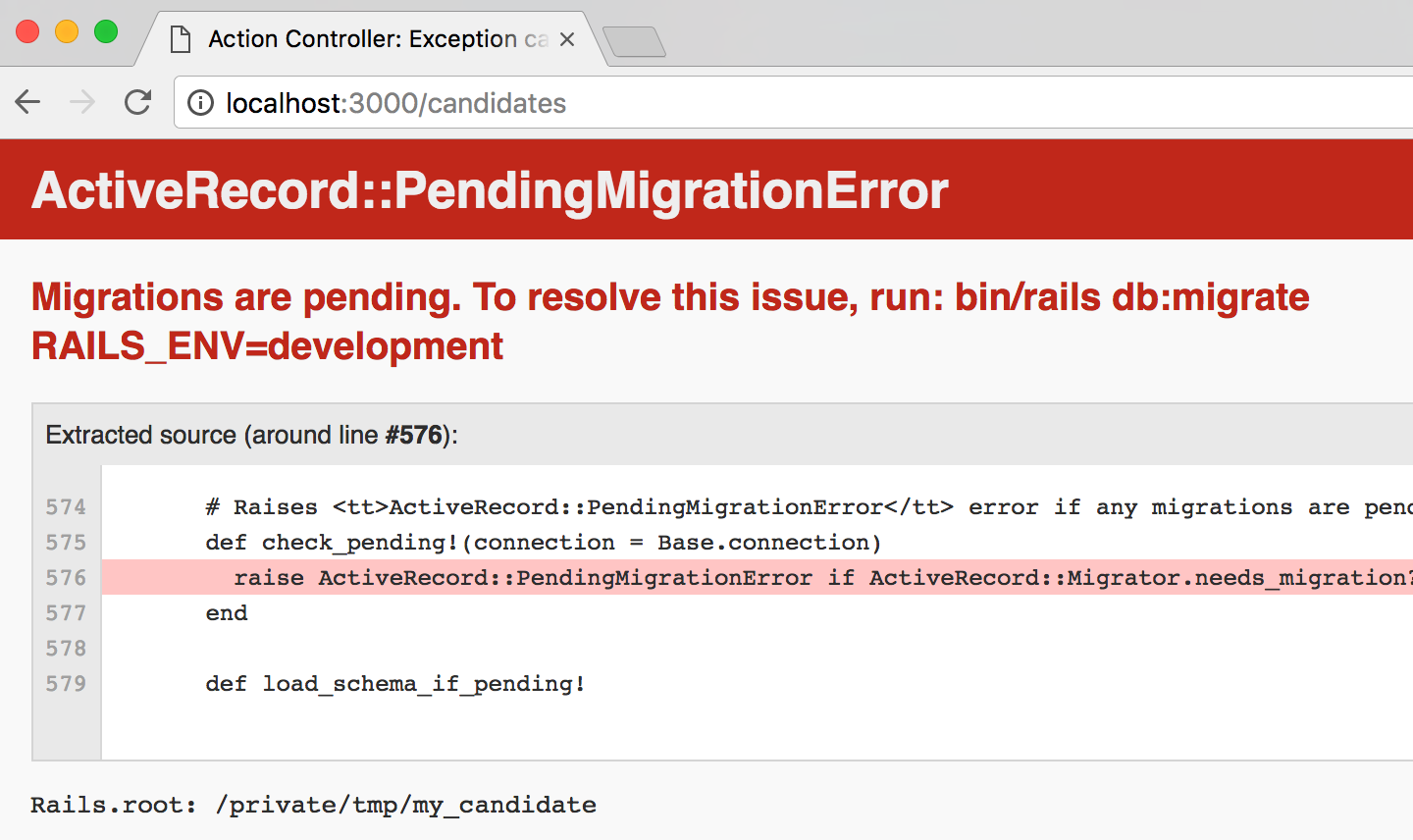
Task: Click line number 576 in the gutter
Action: [x=66, y=578]
